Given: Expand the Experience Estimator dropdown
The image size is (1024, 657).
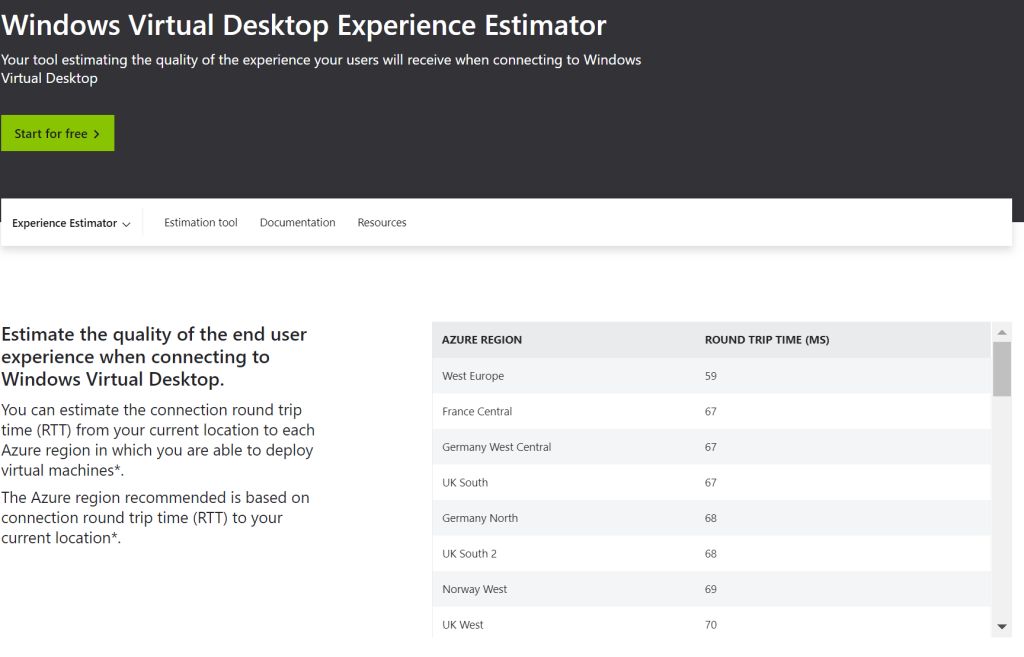Looking at the screenshot, I should pos(71,223).
